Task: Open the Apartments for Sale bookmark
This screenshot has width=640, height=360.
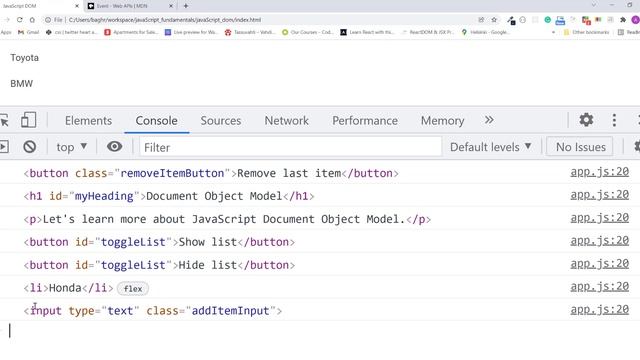Action: pos(131,32)
